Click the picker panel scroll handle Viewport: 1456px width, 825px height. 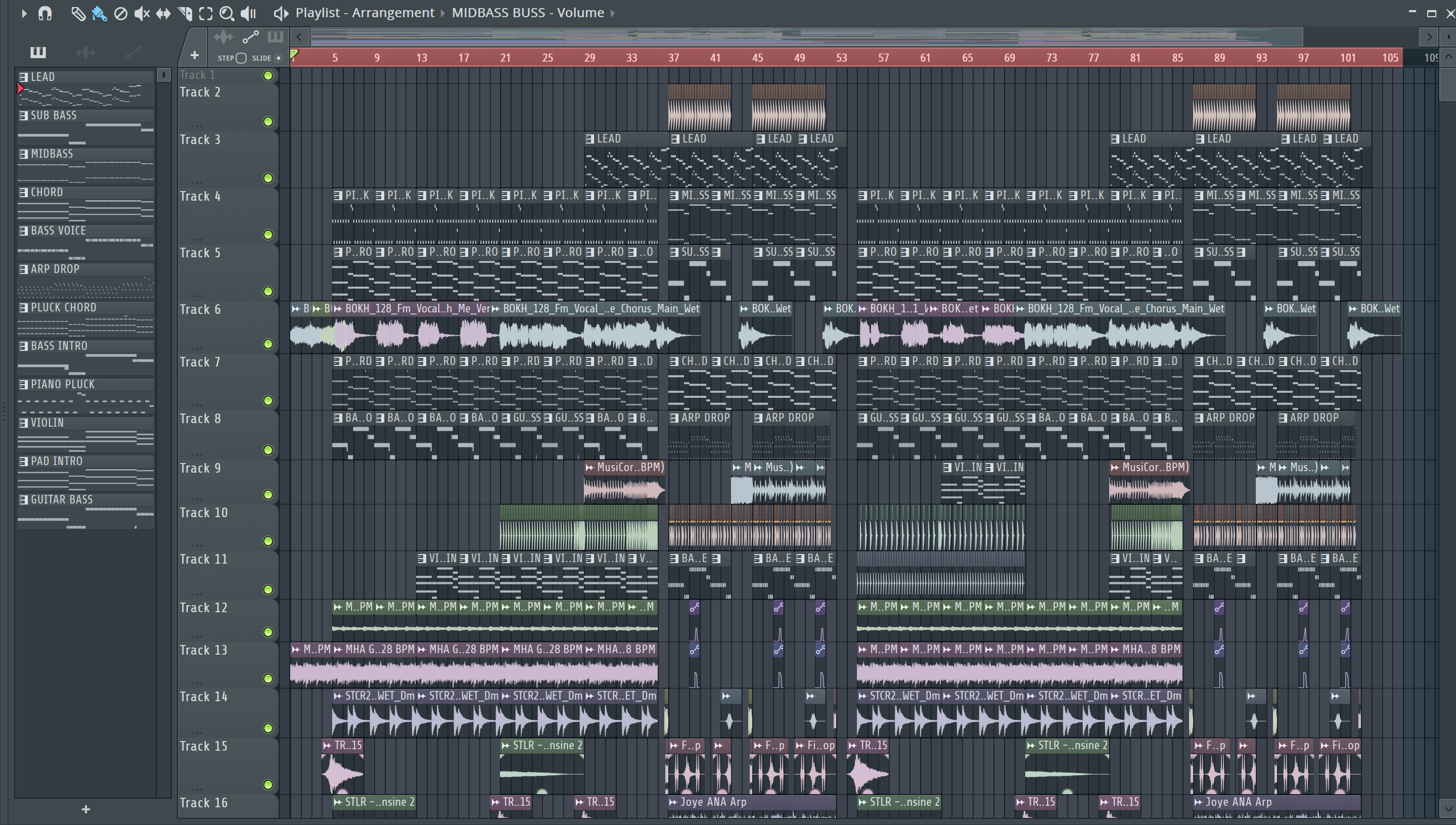[163, 75]
